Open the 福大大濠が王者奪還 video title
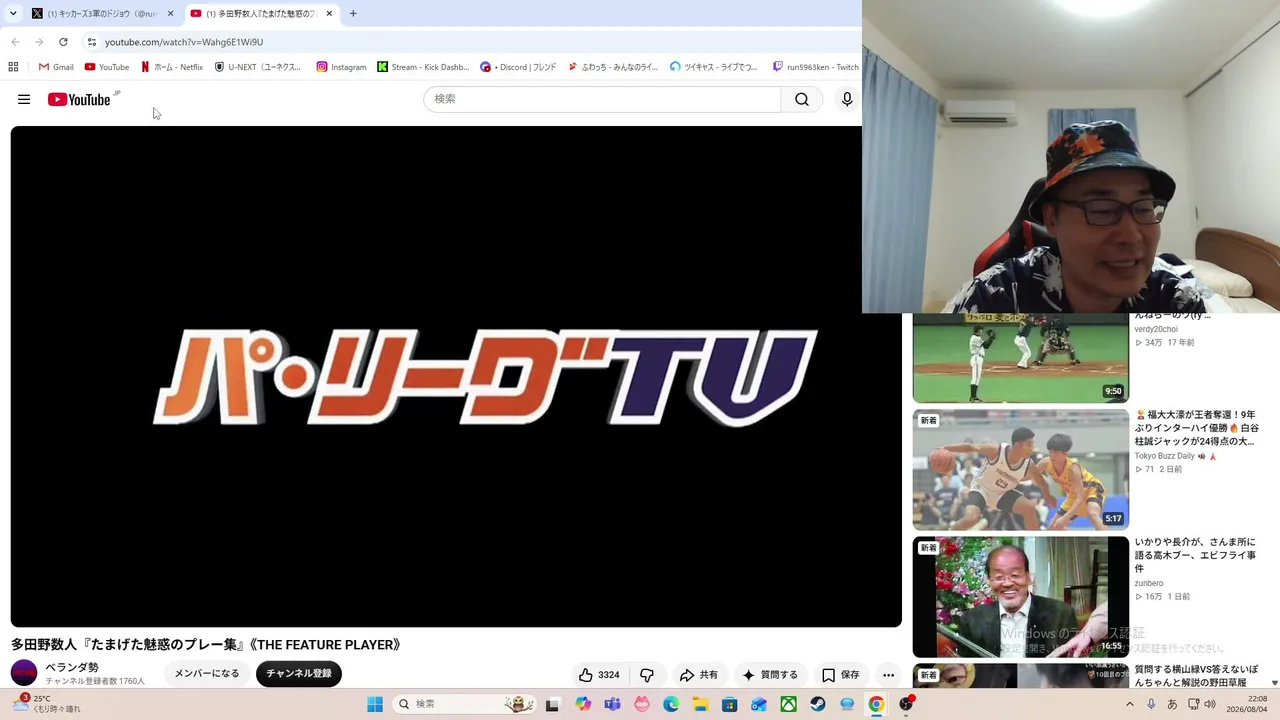Screen dimensions: 1280x720 point(1196,428)
